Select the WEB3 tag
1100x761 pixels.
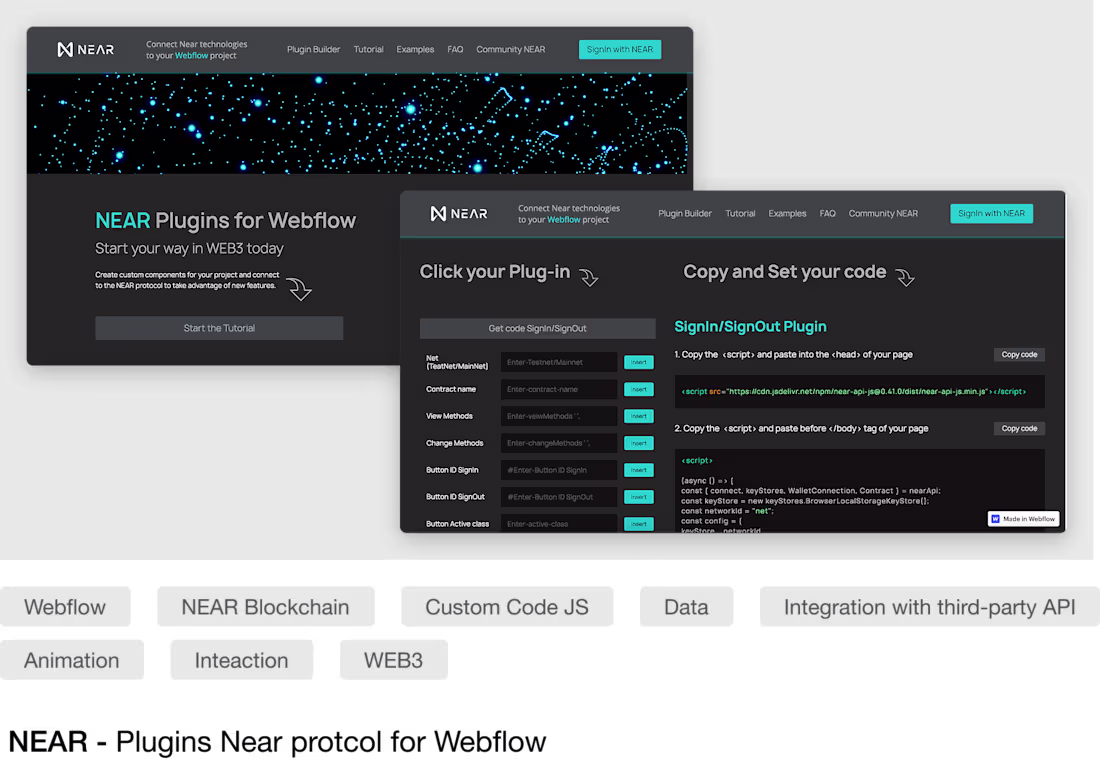(394, 660)
